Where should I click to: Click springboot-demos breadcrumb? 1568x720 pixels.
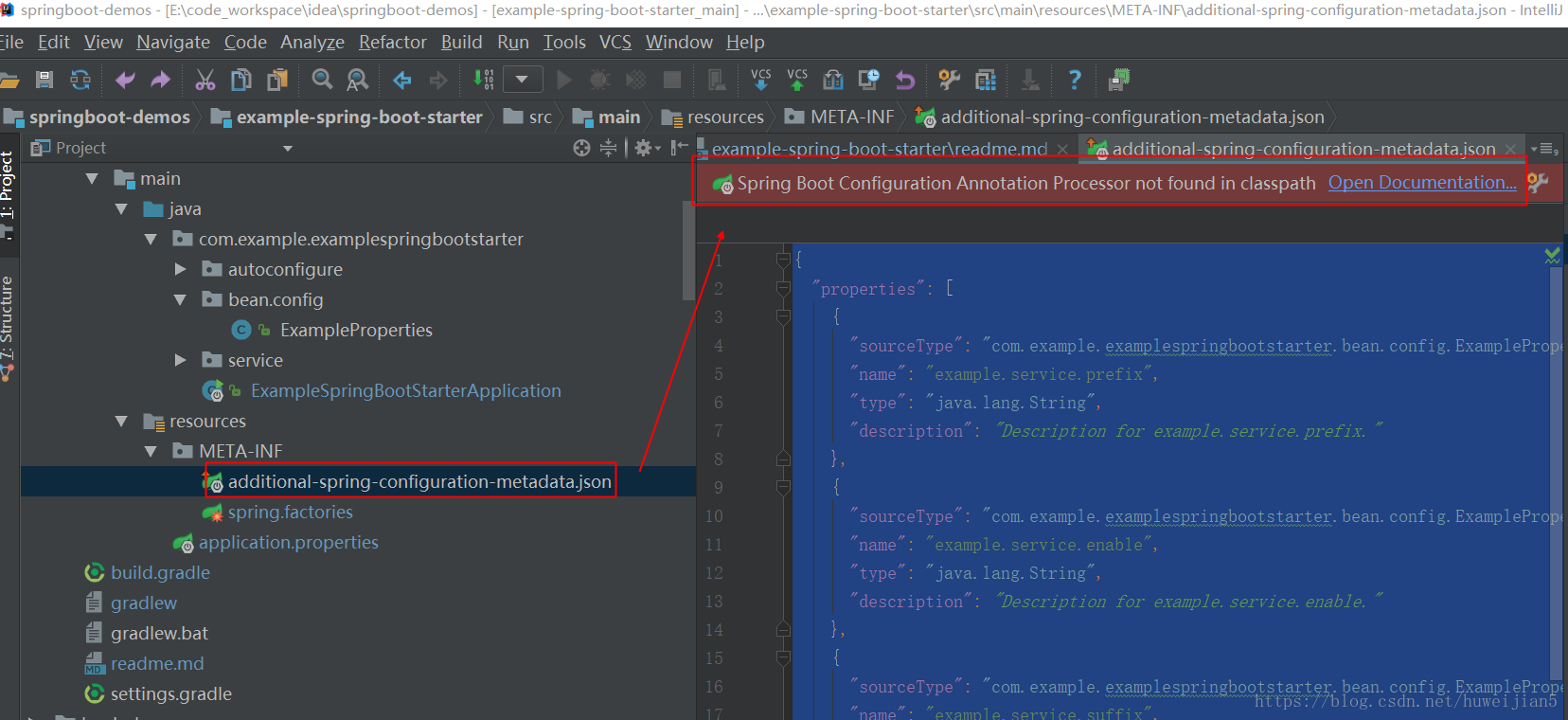(x=109, y=117)
